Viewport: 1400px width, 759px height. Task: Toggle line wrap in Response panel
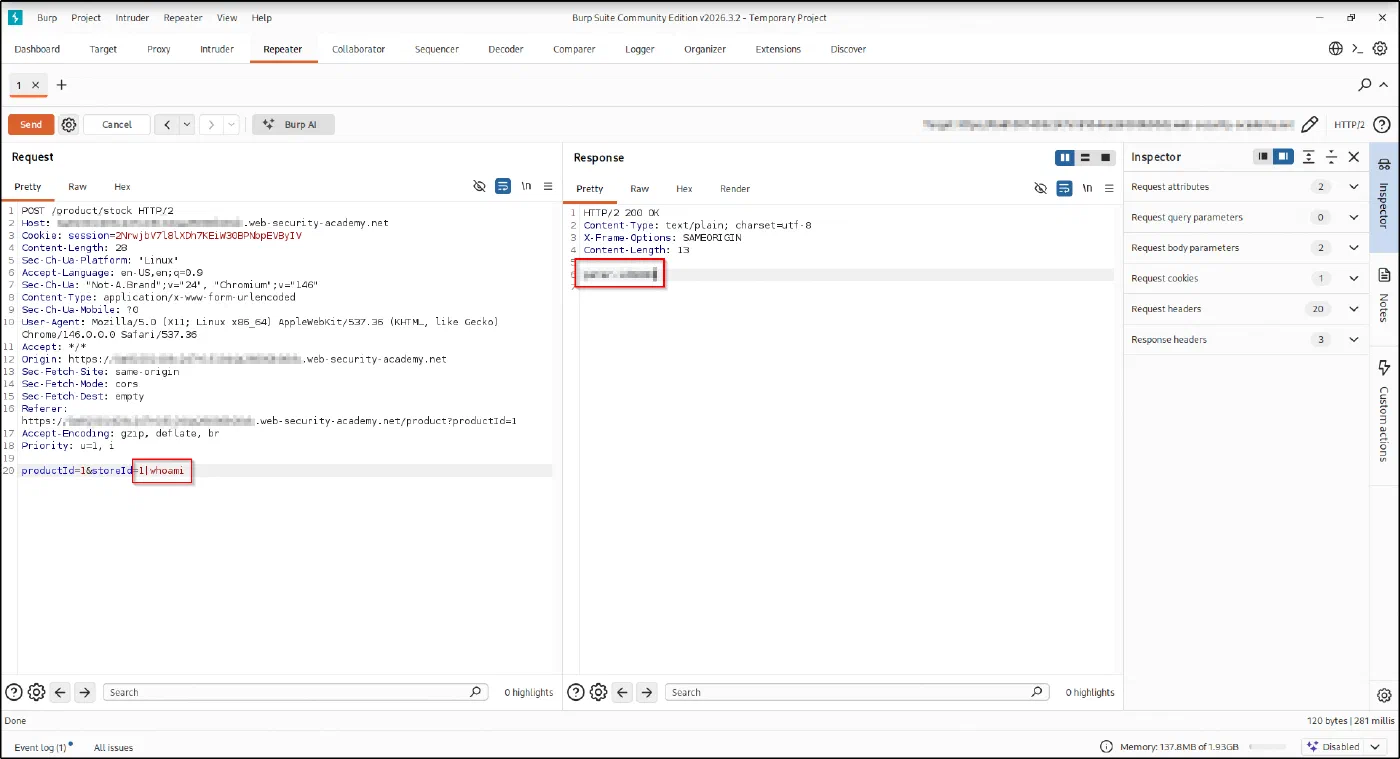[x=1065, y=188]
